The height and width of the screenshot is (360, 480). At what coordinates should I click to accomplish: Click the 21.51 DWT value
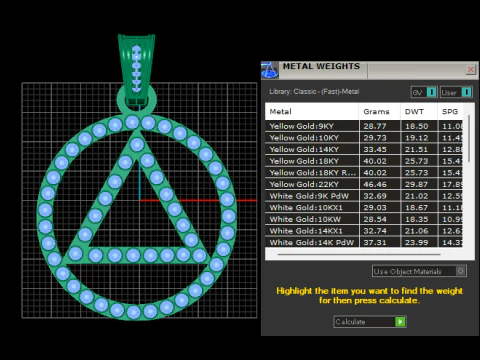(x=417, y=149)
